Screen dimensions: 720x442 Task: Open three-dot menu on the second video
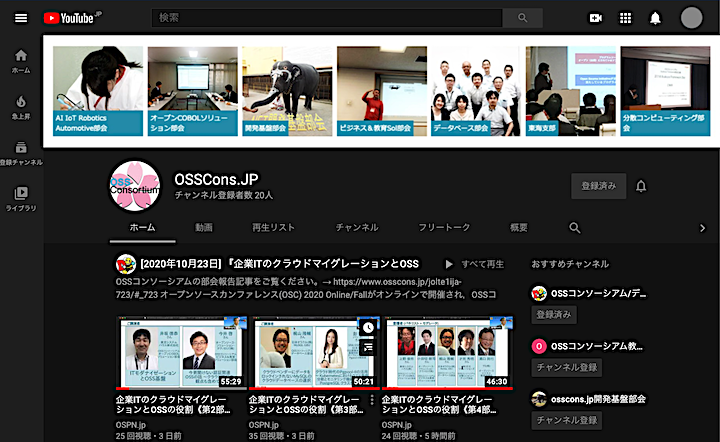372,400
